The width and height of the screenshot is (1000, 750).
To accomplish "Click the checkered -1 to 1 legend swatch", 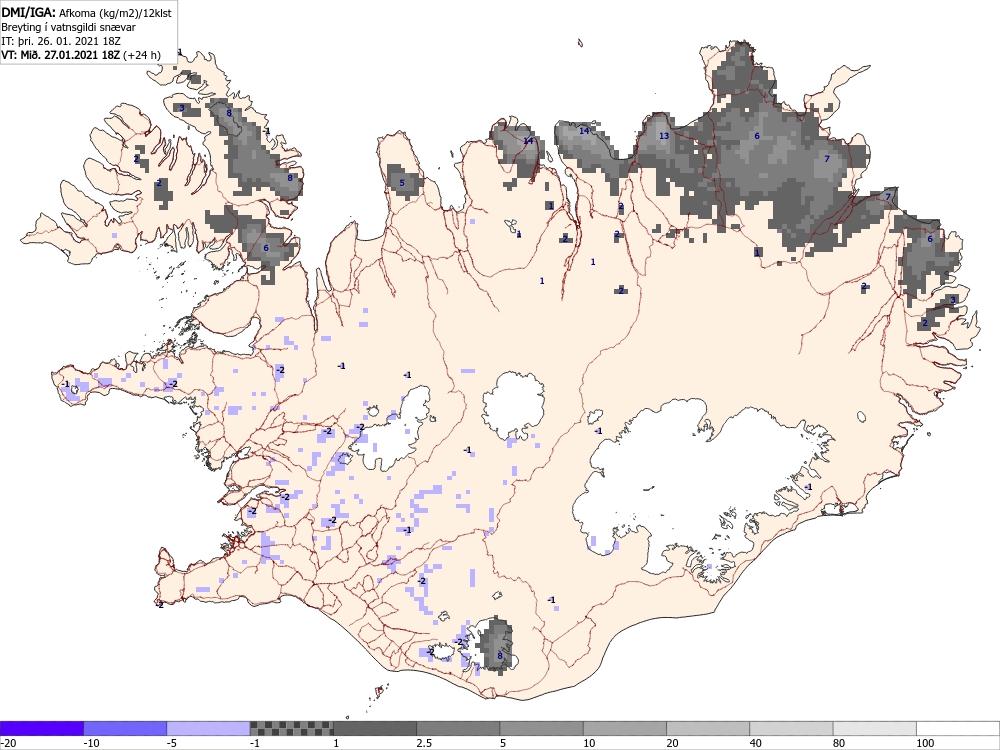I will click(x=291, y=728).
